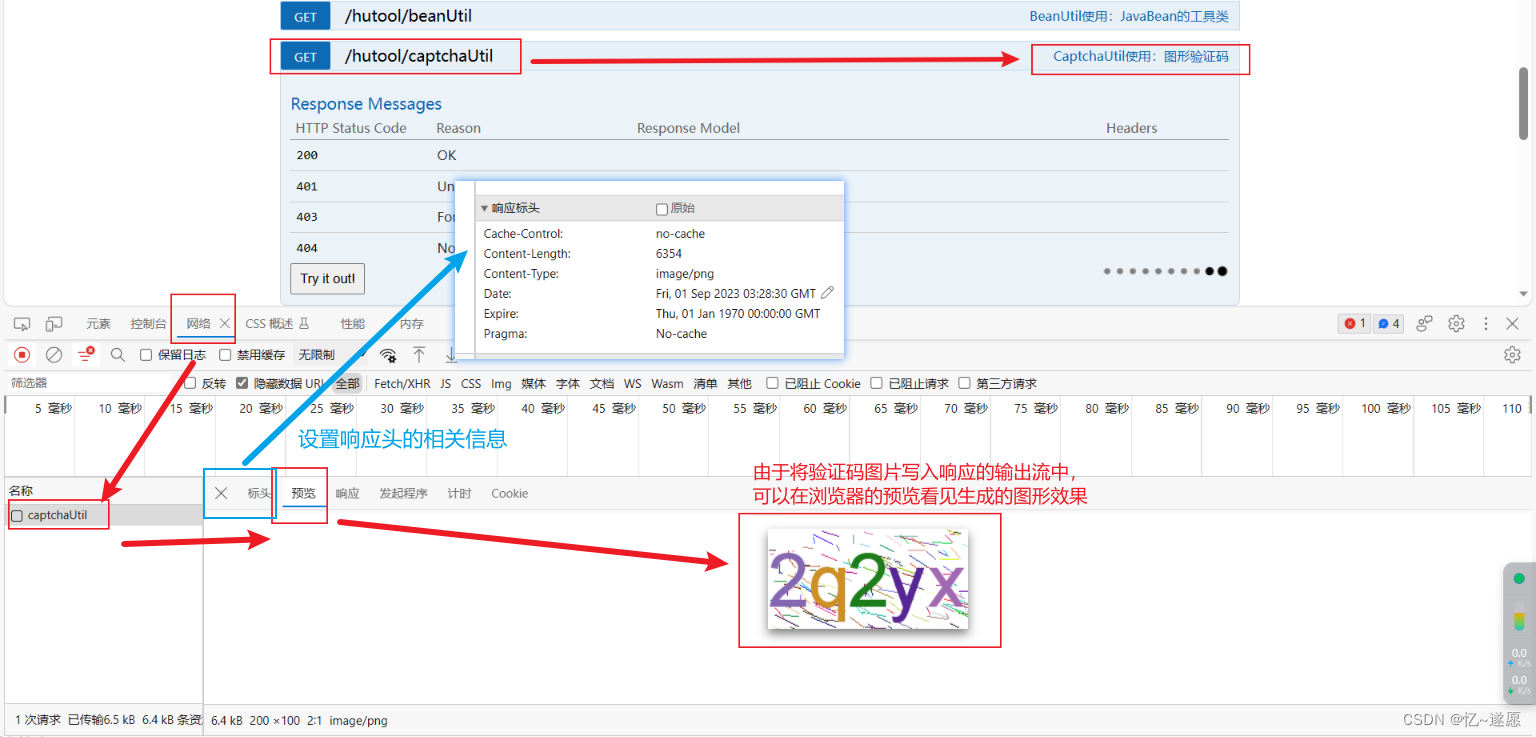
Task: Switch to 控制台 tab
Action: (x=148, y=324)
